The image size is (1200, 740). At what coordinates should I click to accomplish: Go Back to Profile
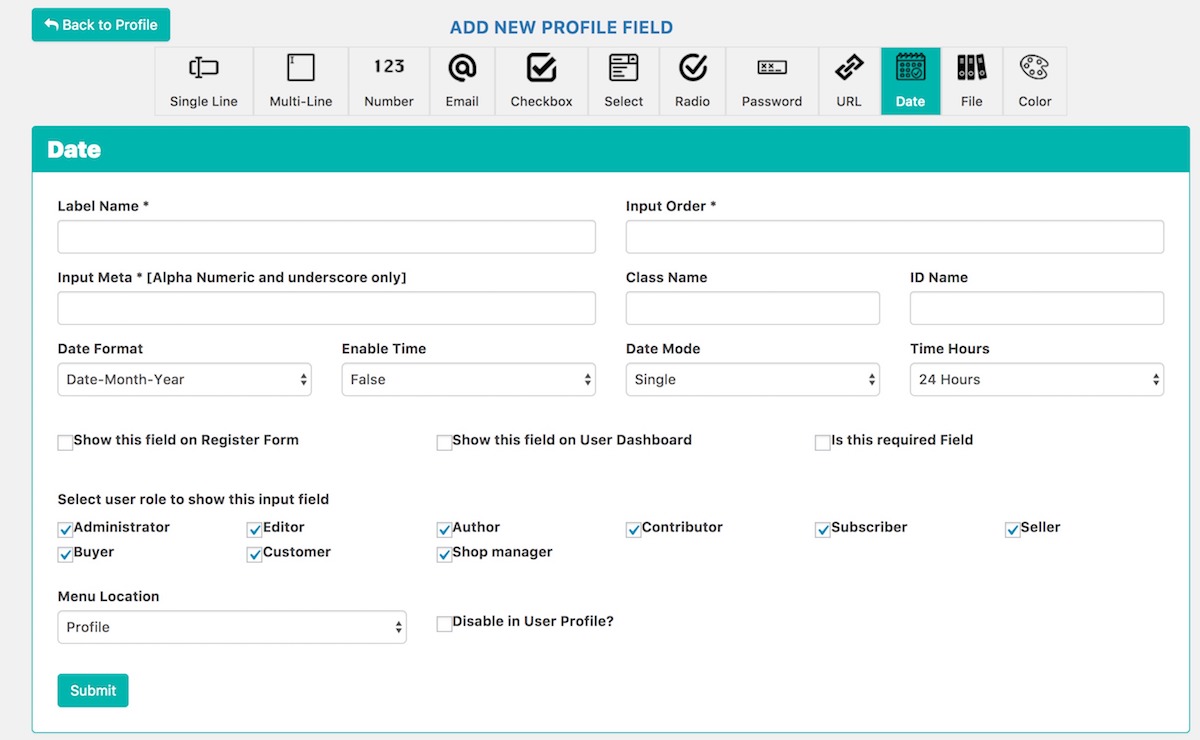click(101, 25)
